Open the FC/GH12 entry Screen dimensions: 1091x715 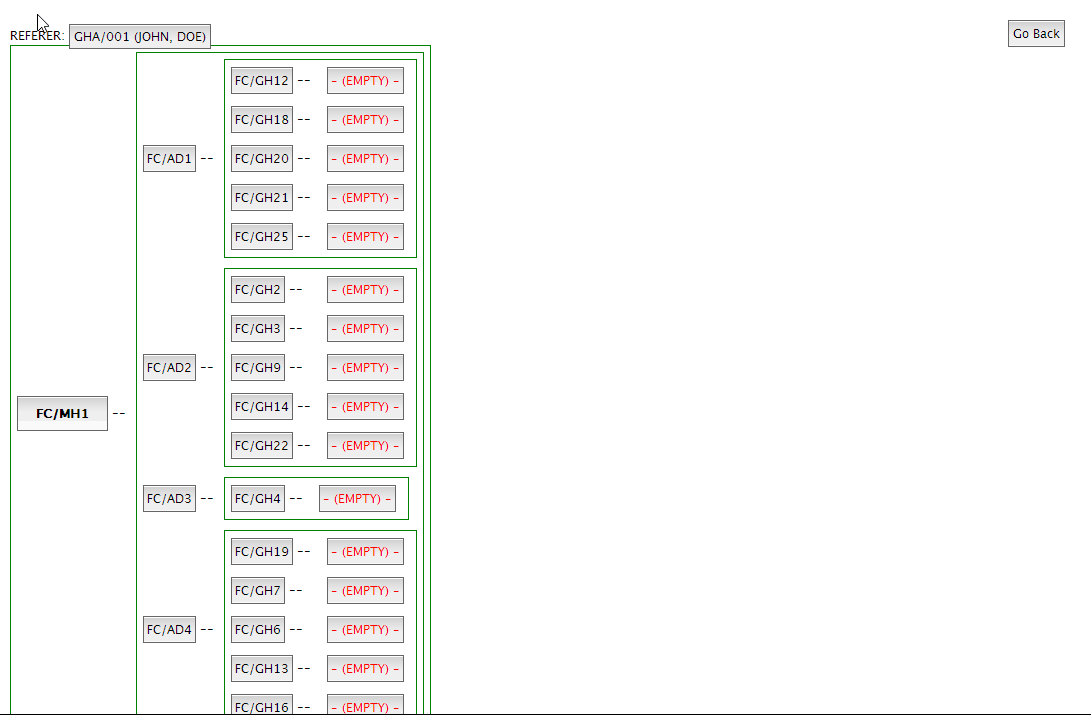coord(261,81)
